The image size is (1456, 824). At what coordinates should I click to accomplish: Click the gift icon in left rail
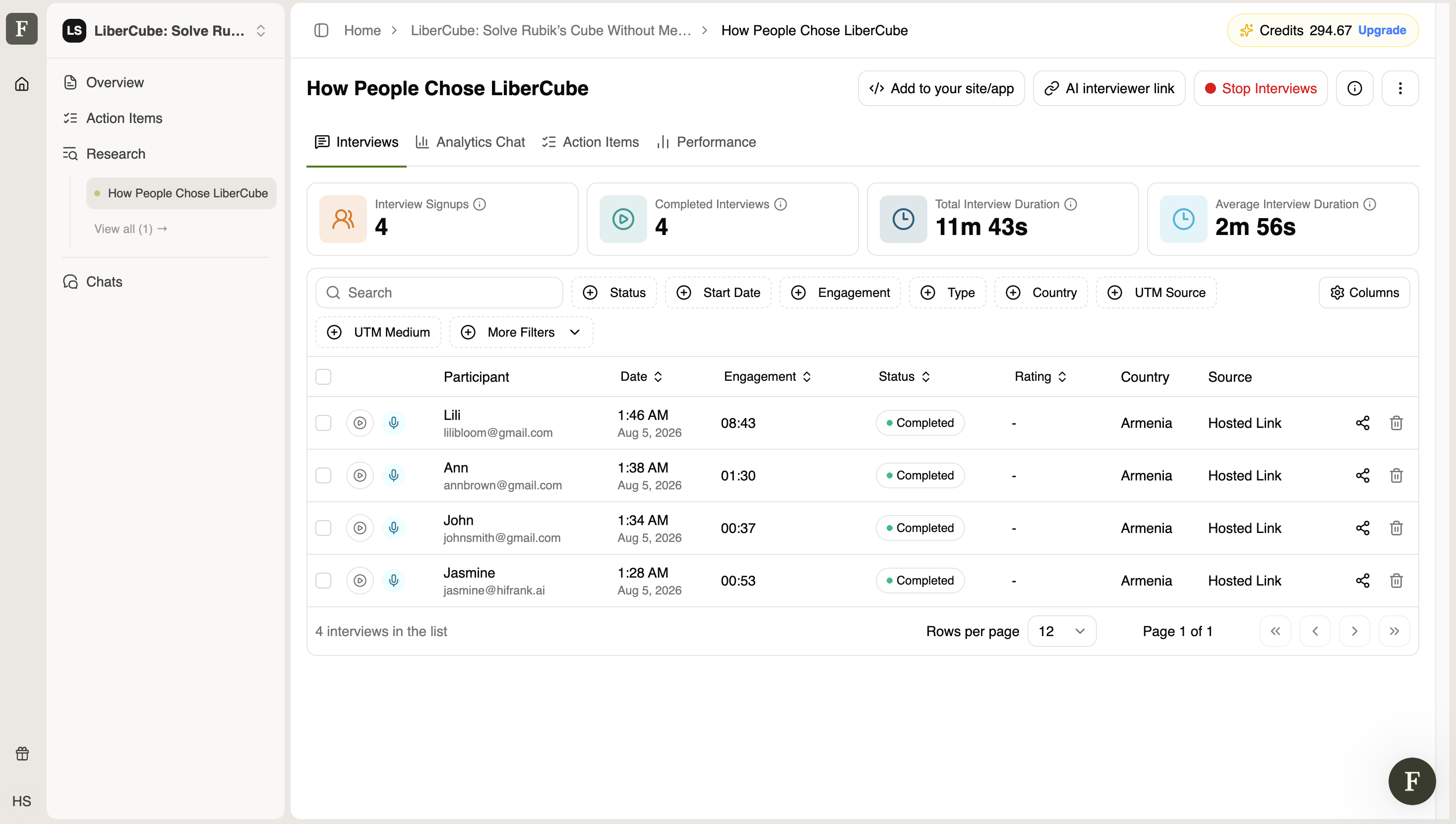pos(22,753)
